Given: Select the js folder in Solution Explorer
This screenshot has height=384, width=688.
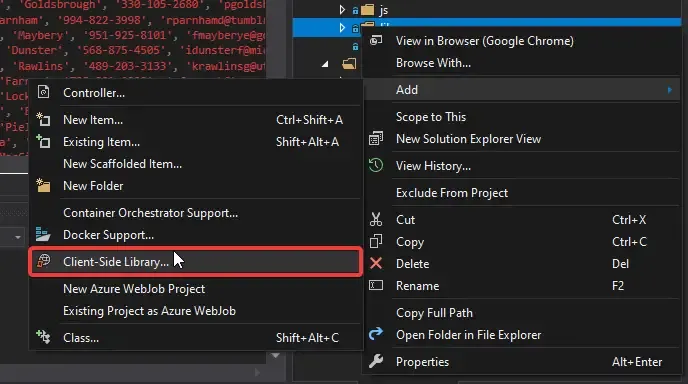Looking at the screenshot, I should coord(383,10).
